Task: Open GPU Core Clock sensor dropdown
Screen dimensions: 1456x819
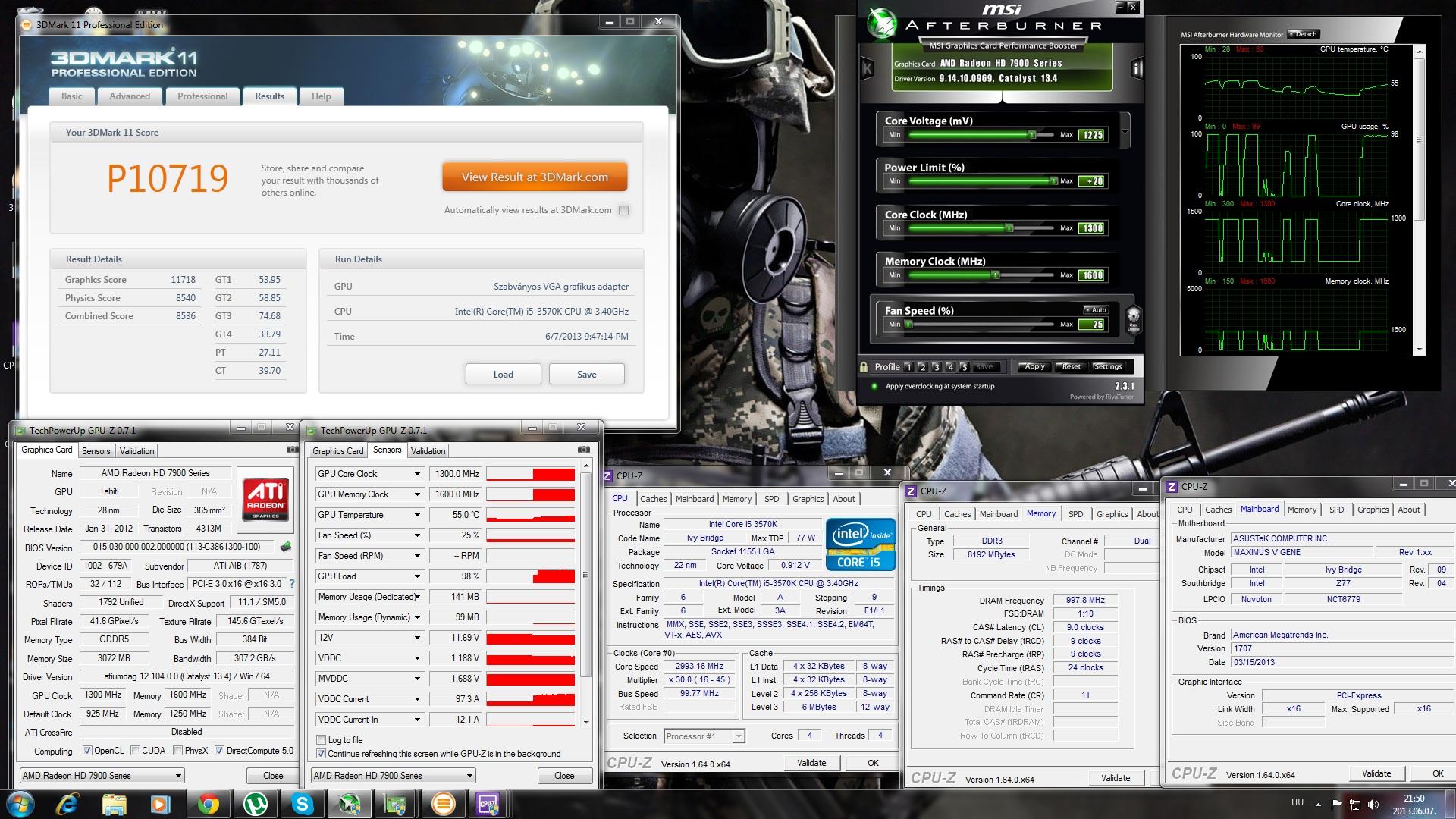Action: [x=416, y=474]
